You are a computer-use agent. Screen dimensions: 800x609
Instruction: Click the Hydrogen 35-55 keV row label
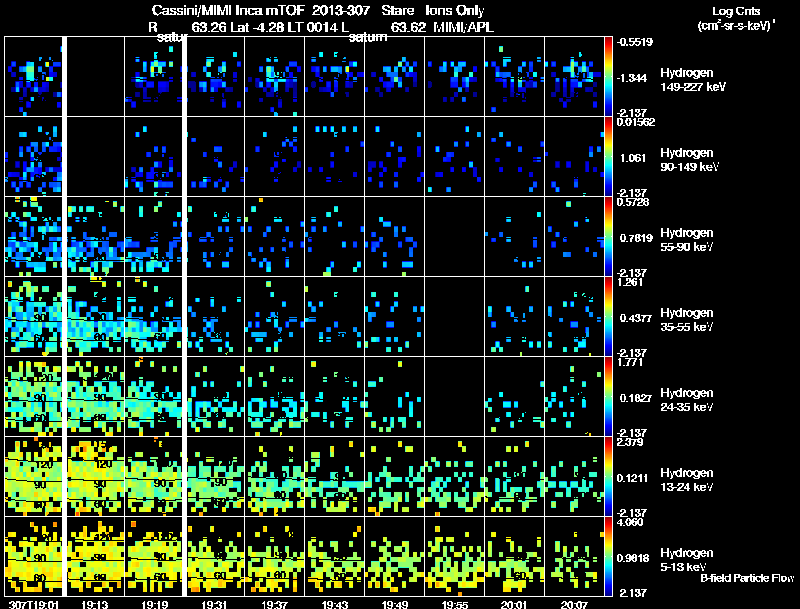coord(687,320)
